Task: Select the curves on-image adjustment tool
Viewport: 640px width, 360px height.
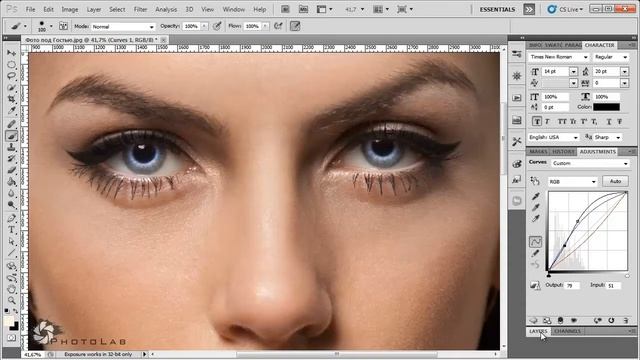Action: 535,181
